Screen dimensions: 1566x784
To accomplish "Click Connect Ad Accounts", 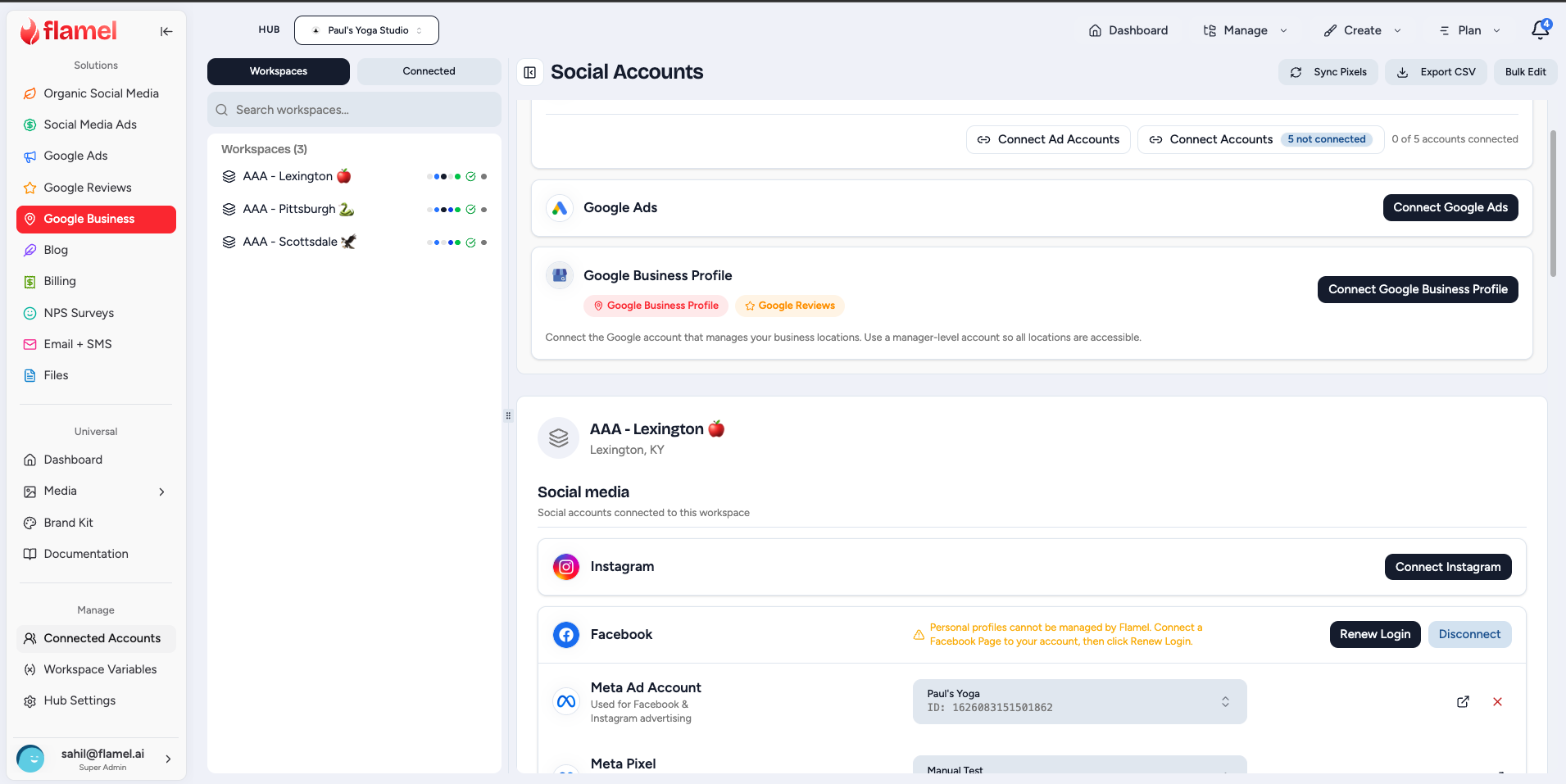I will click(1048, 139).
